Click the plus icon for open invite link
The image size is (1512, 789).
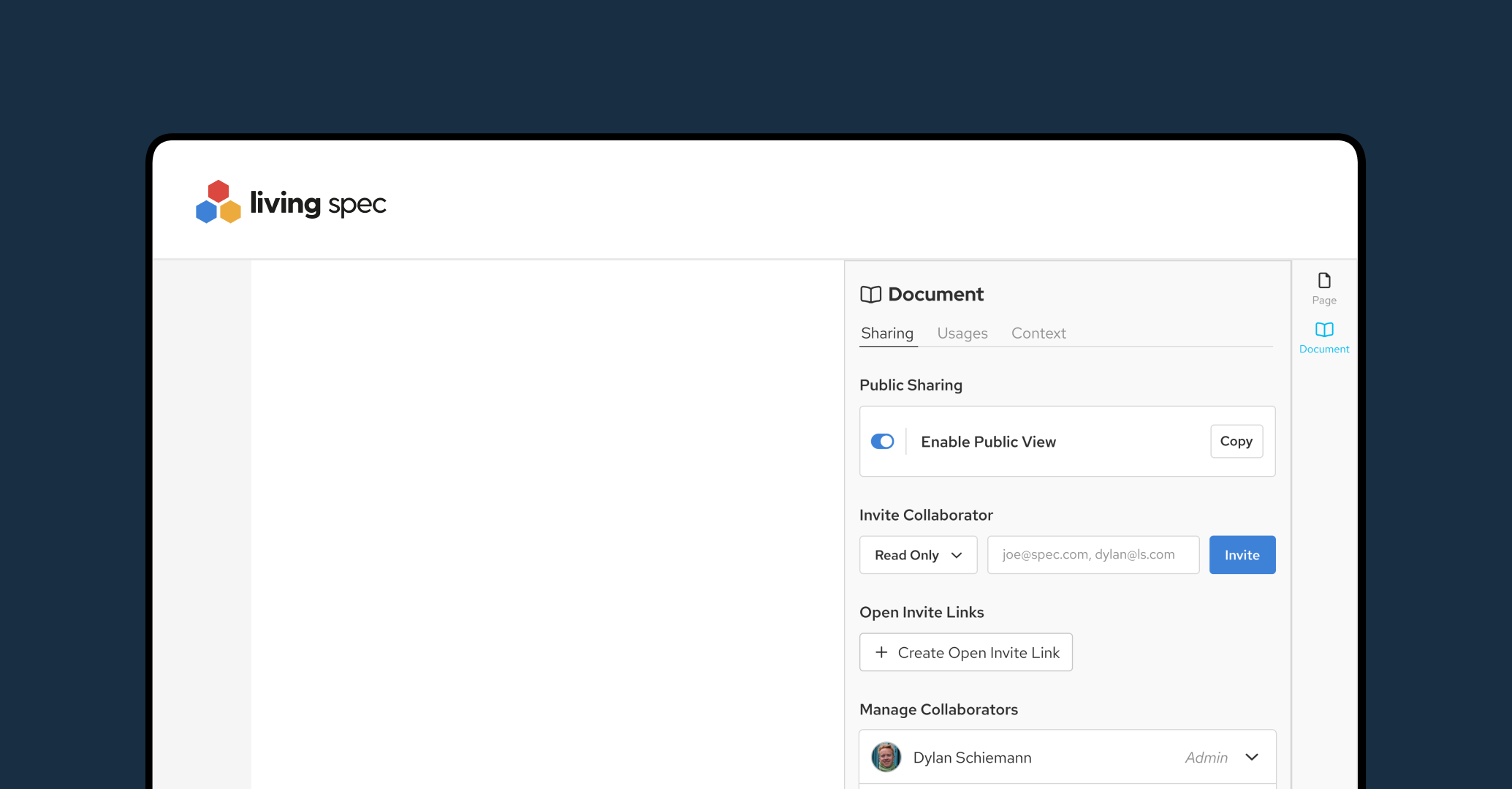[x=881, y=652]
